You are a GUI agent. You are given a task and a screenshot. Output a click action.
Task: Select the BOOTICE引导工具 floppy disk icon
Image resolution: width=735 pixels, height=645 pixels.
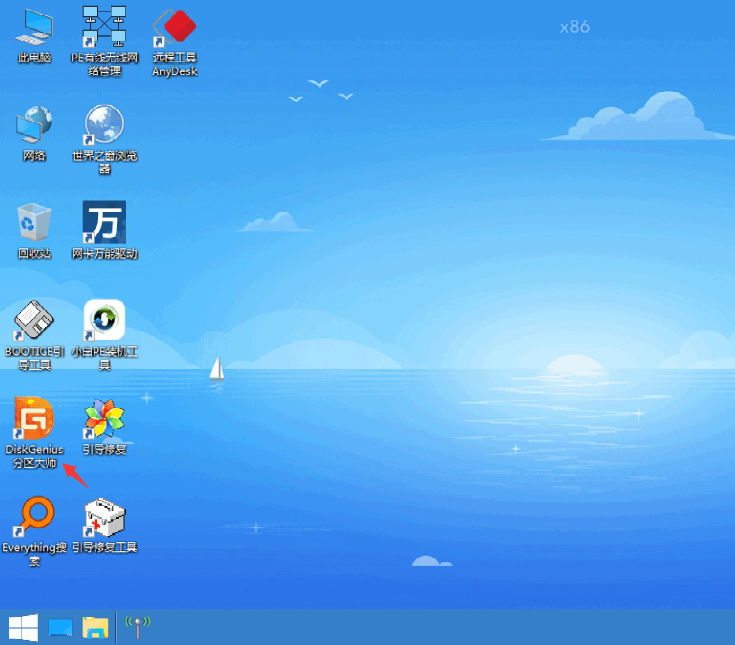34,320
